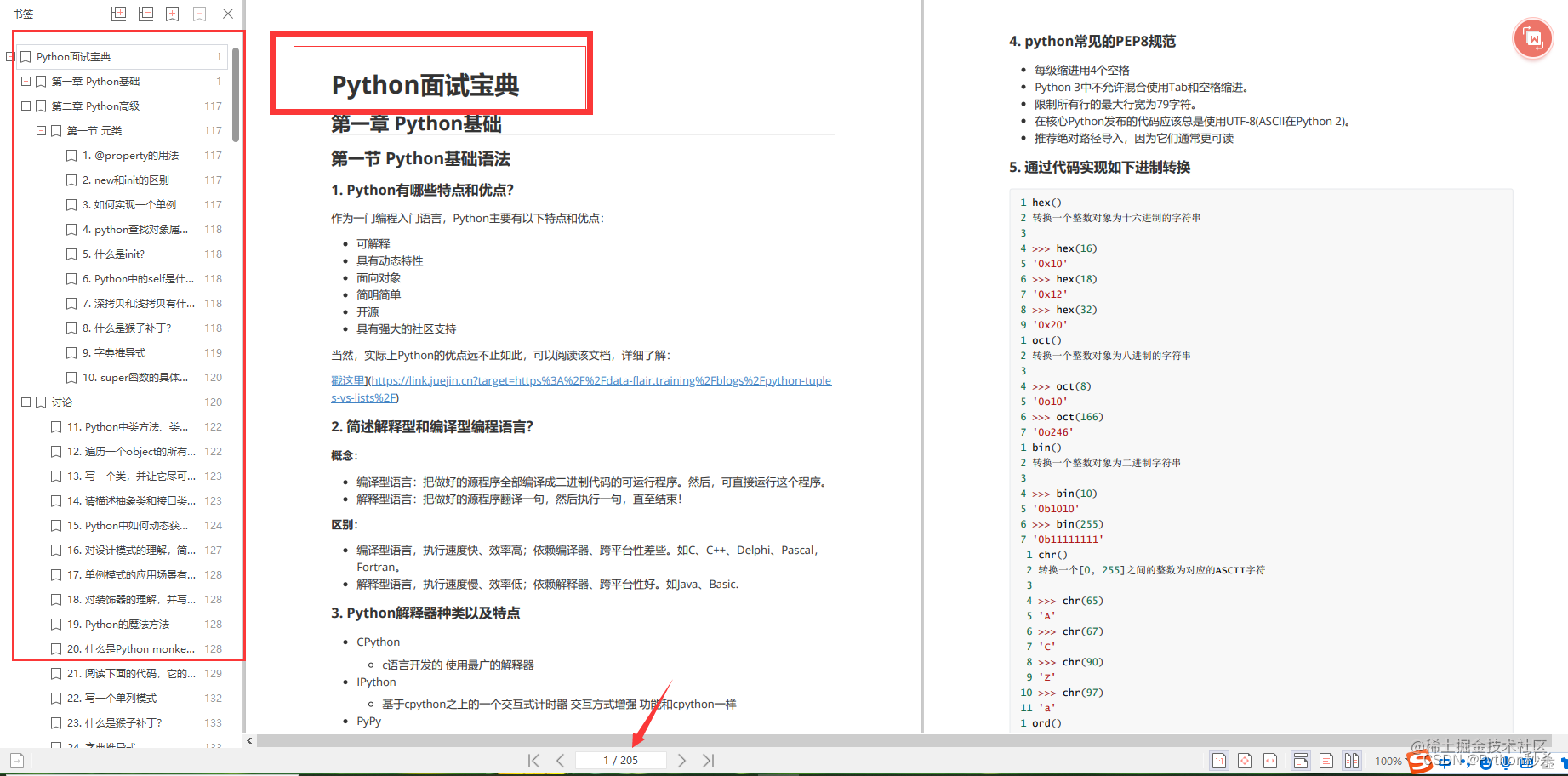The image size is (1568, 776).
Task: Enable continuous scrolling page layout
Action: pos(1300,760)
